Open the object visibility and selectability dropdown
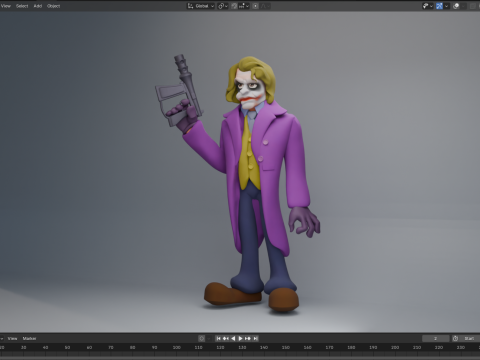 pos(428,6)
